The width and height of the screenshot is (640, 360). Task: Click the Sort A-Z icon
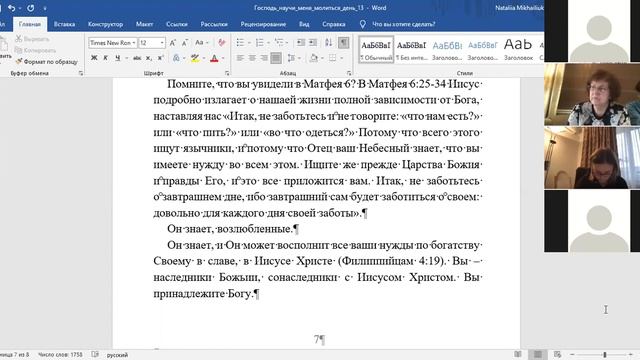[x=328, y=42]
